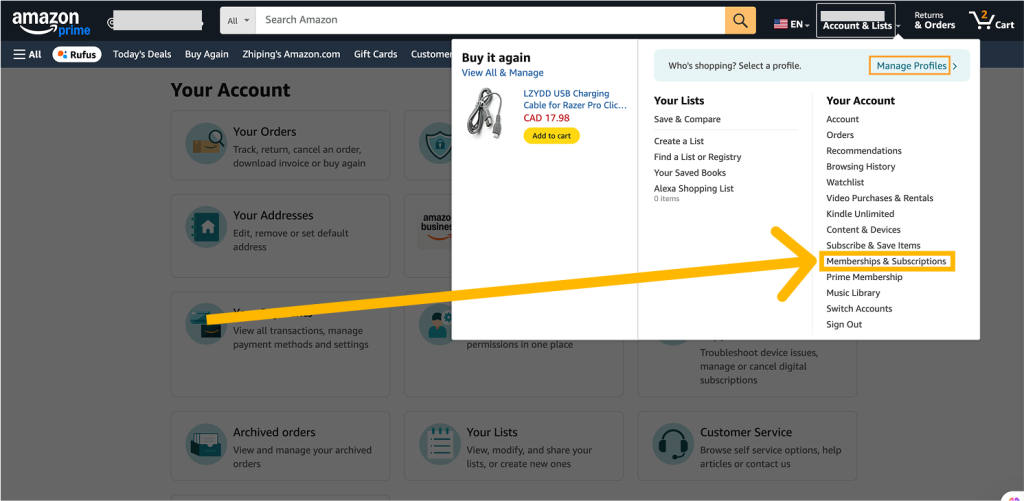Image resolution: width=1024 pixels, height=501 pixels.
Task: Select Memberships & Subscriptions menu item
Action: (x=886, y=261)
